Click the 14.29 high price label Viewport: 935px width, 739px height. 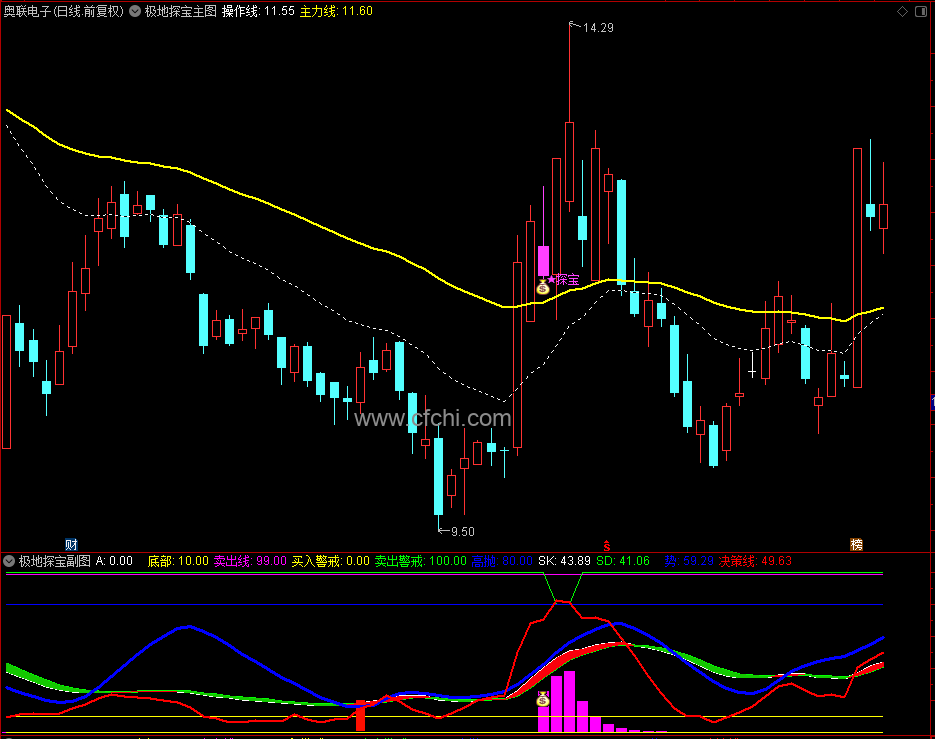click(598, 27)
